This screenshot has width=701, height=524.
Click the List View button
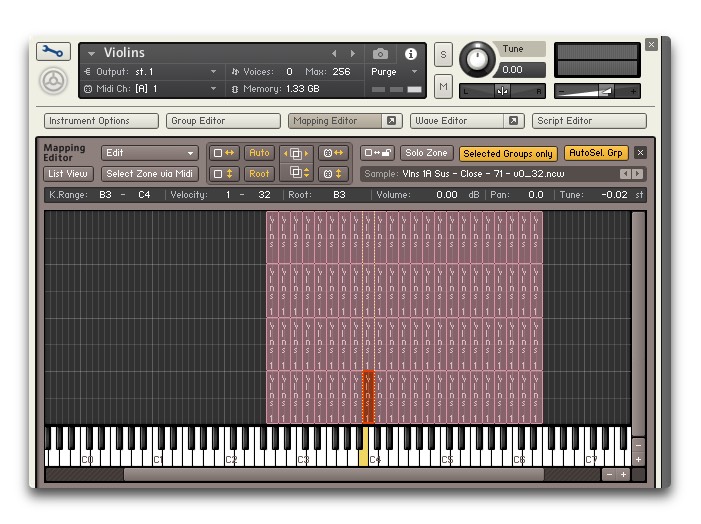(x=68, y=173)
